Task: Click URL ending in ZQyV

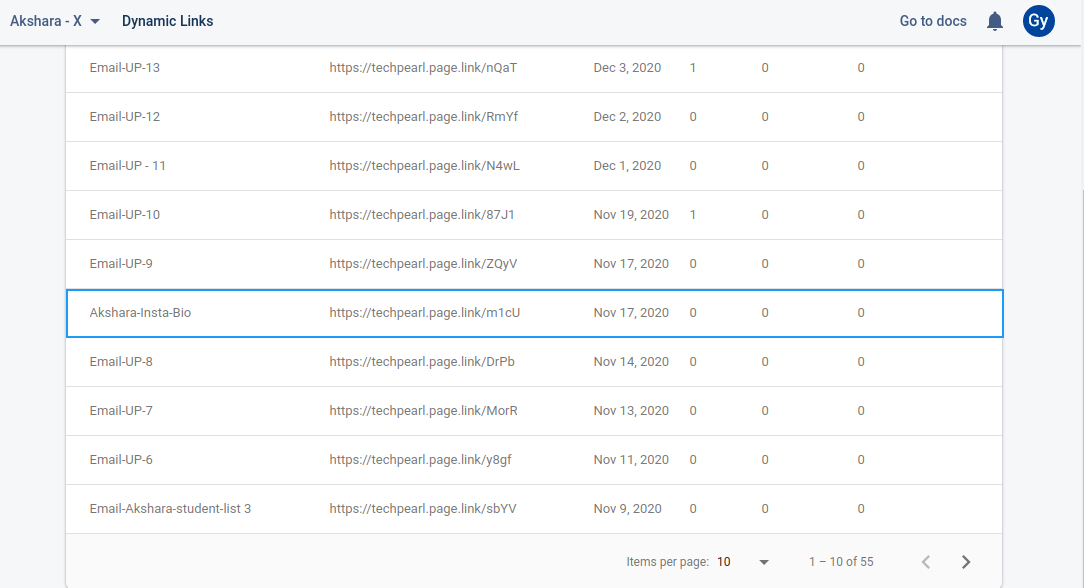Action: coord(423,264)
